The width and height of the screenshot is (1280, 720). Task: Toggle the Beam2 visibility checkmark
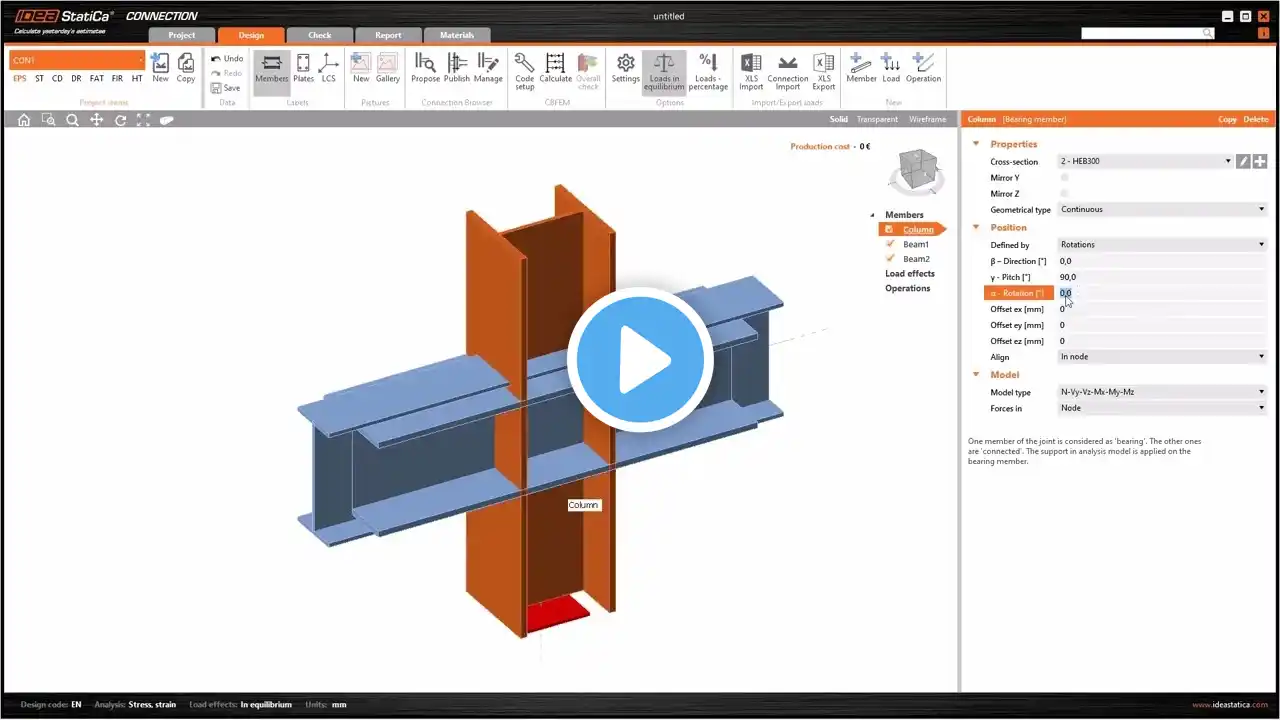(889, 259)
